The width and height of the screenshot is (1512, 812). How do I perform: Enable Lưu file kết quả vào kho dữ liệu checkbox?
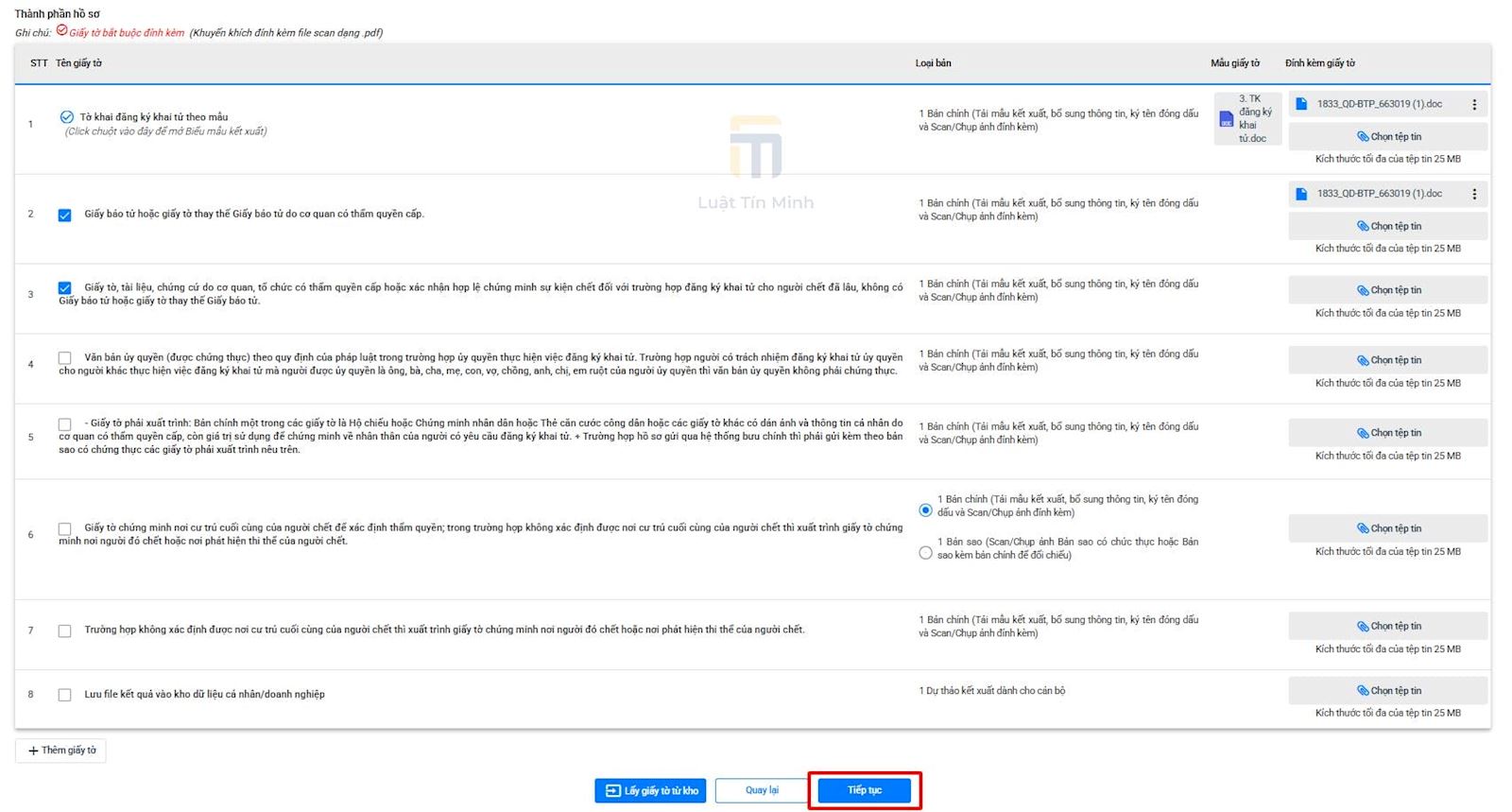coord(64,695)
